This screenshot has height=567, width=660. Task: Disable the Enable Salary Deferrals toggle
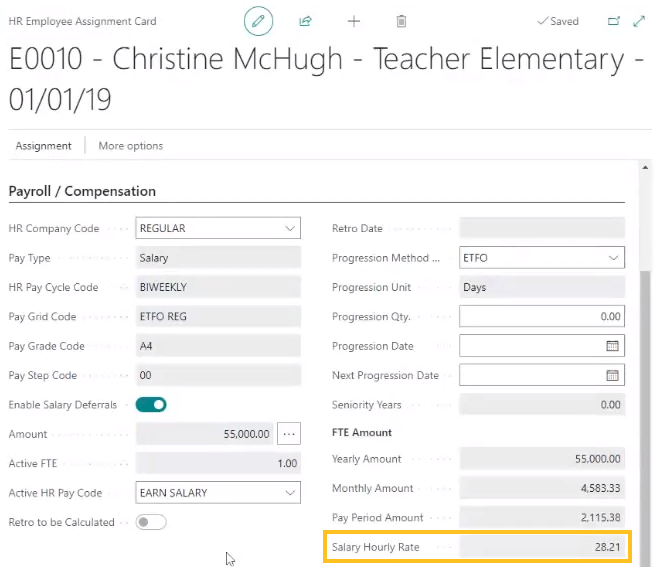point(151,405)
